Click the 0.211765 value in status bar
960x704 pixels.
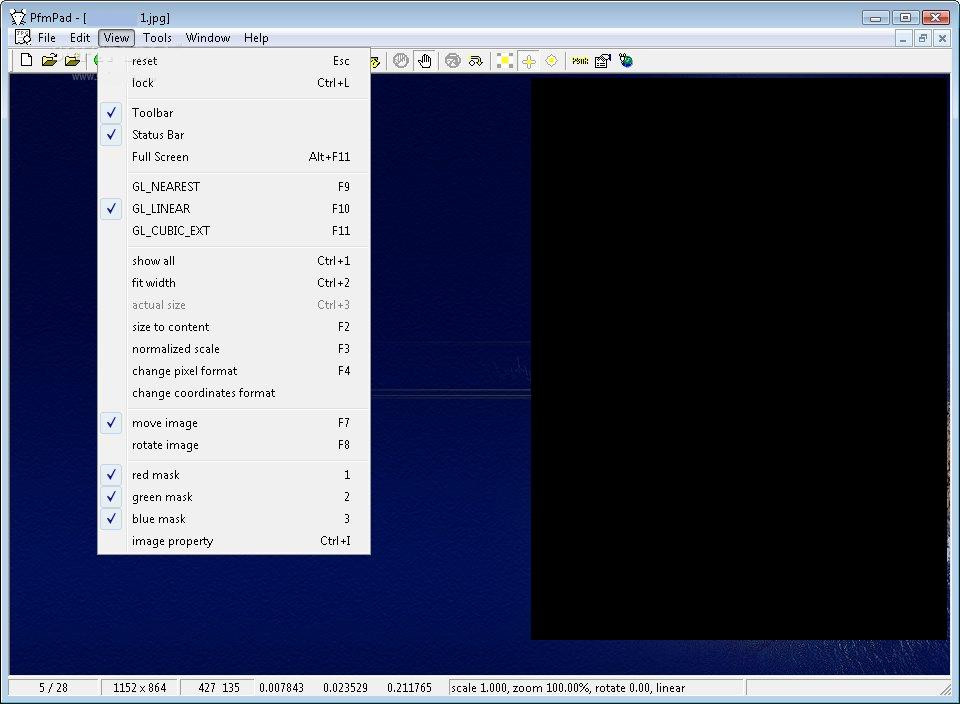point(409,687)
